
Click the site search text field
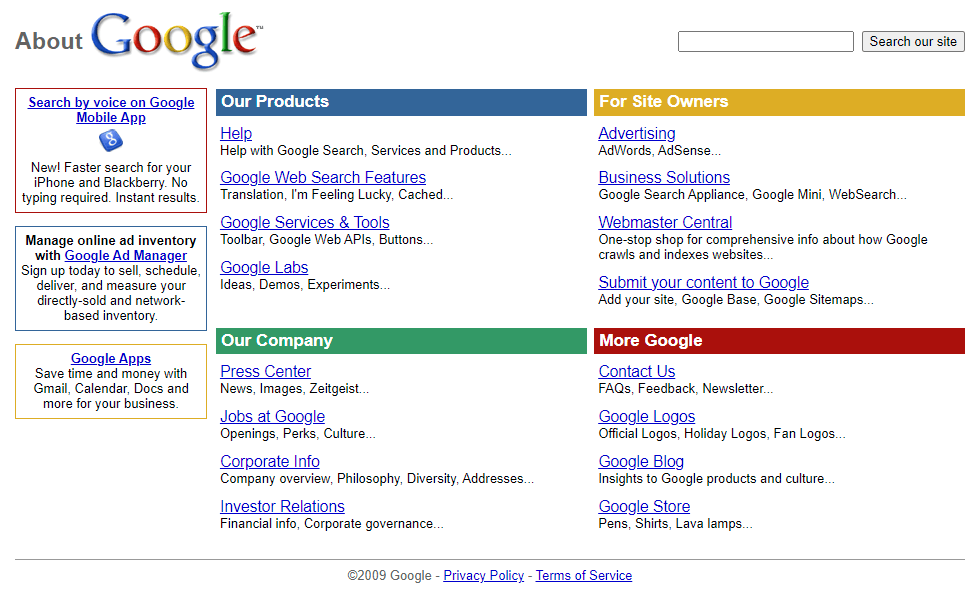coord(766,42)
